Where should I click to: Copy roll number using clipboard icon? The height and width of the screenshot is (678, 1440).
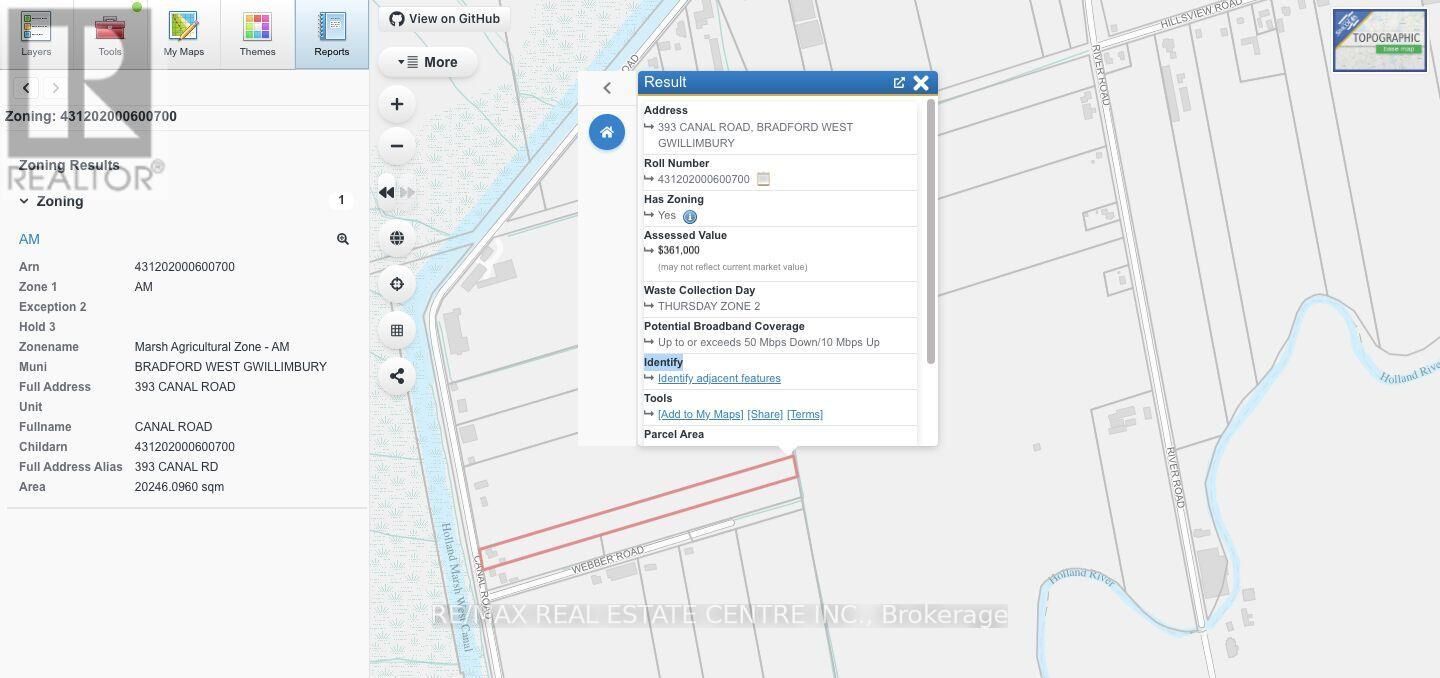coord(763,179)
